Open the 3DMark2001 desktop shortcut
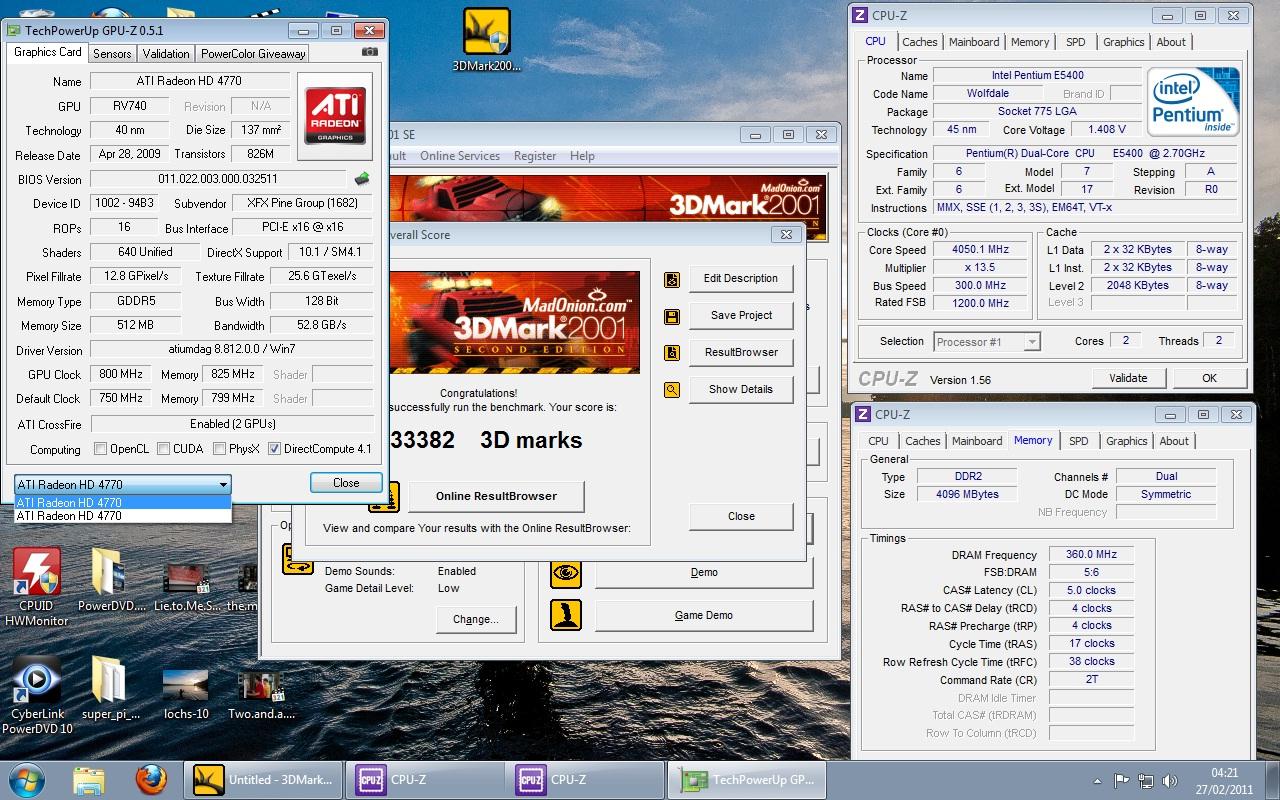The width and height of the screenshot is (1280, 800). click(x=487, y=40)
